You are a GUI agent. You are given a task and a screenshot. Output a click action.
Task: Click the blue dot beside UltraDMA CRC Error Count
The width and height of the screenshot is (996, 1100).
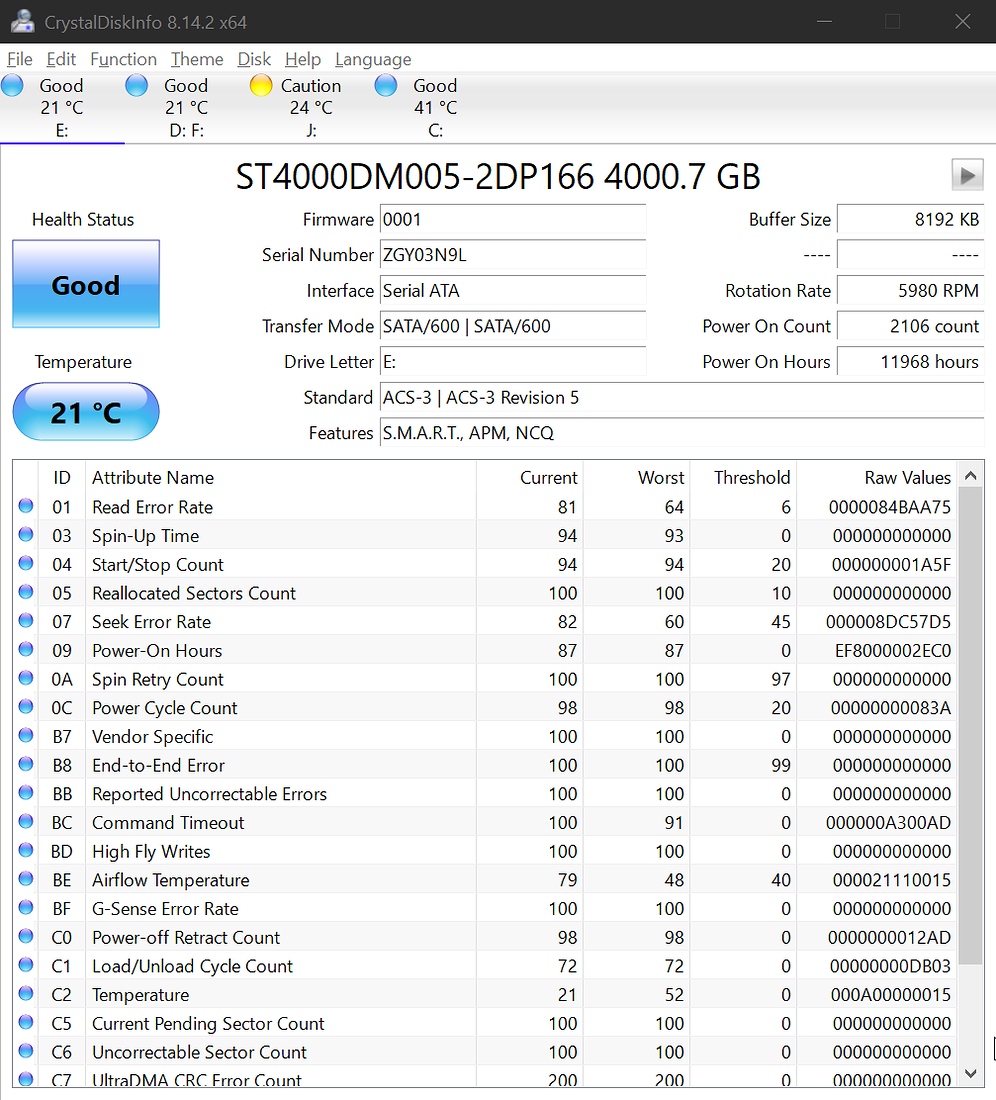coord(25,1079)
